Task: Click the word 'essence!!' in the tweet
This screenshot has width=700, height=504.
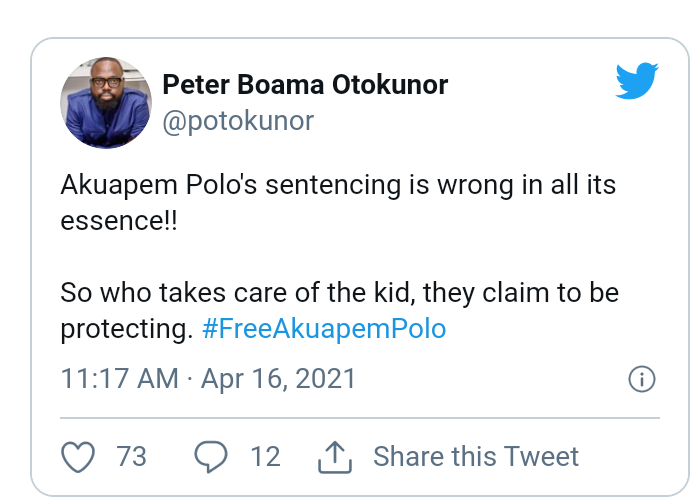Action: [x=119, y=221]
